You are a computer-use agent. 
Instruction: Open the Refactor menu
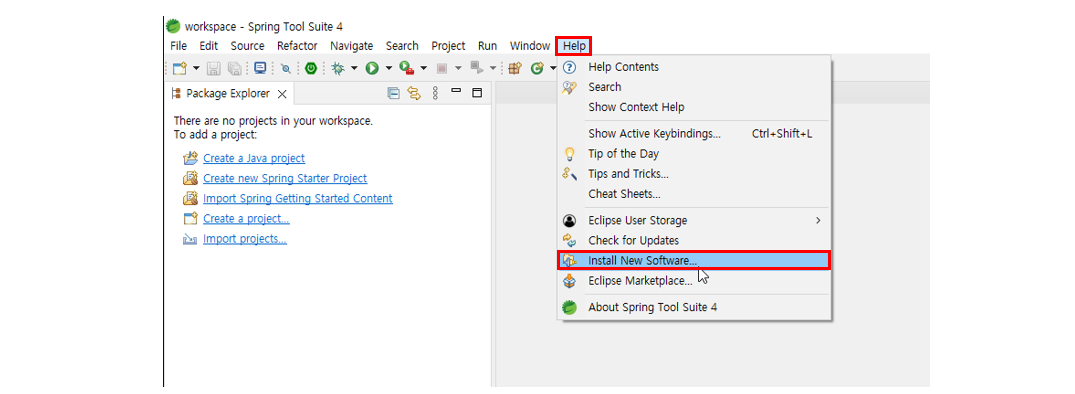click(x=298, y=46)
